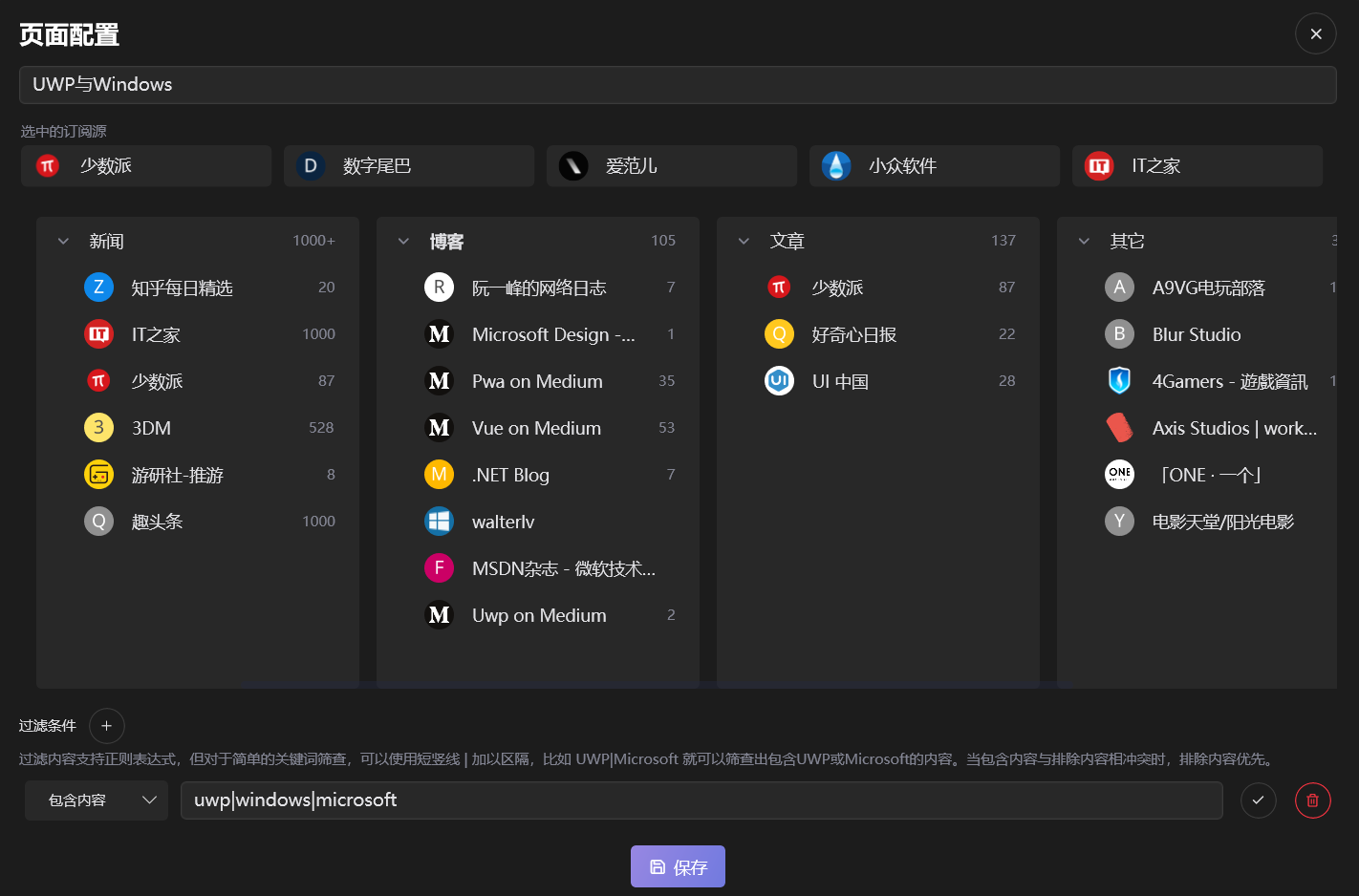Click the MSDN杂志 feed icon
1359x896 pixels.
coord(439,568)
